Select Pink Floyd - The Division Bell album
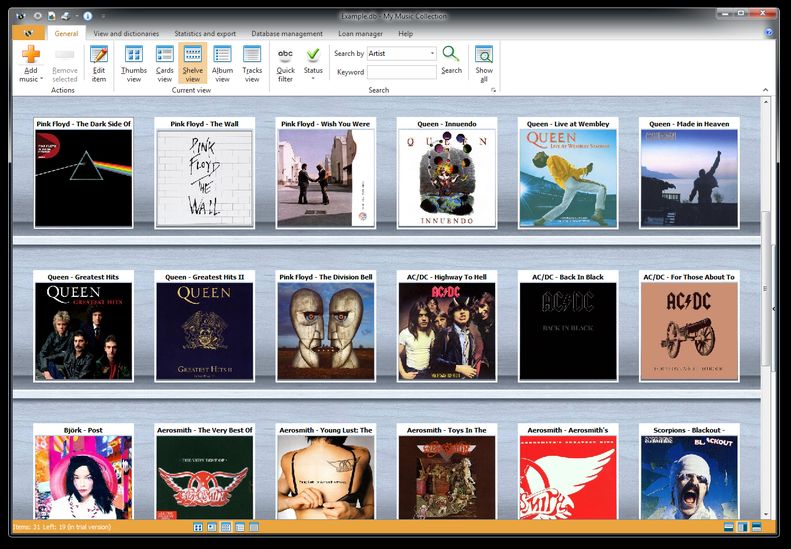This screenshot has width=791, height=549. (325, 326)
